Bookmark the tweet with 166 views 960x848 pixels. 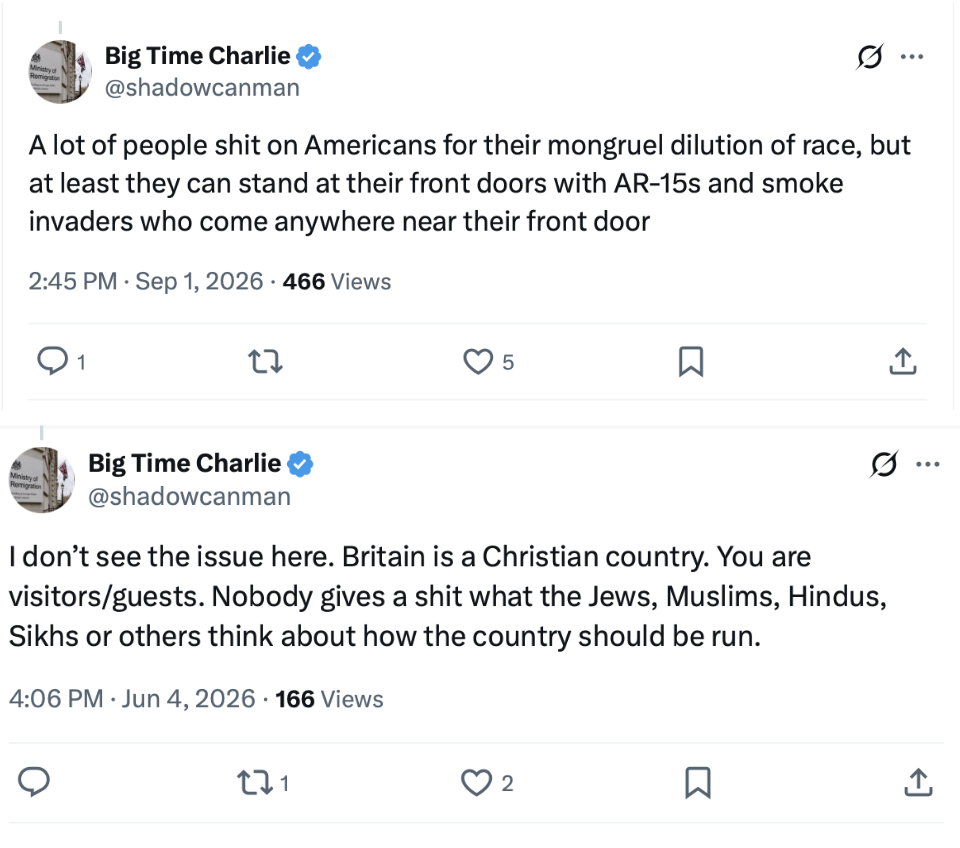pyautogui.click(x=697, y=782)
